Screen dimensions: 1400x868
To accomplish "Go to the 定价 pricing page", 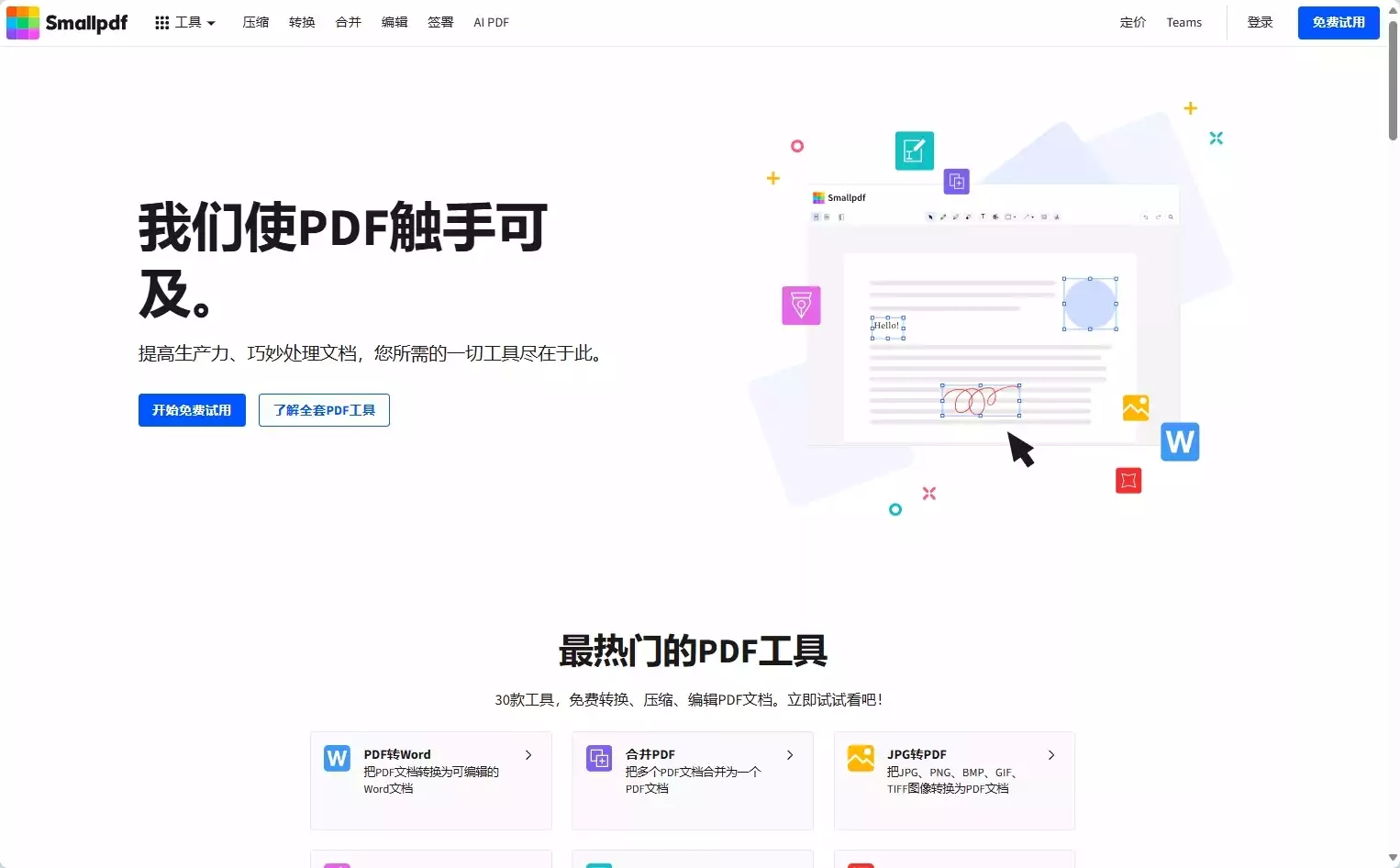I will click(1133, 22).
